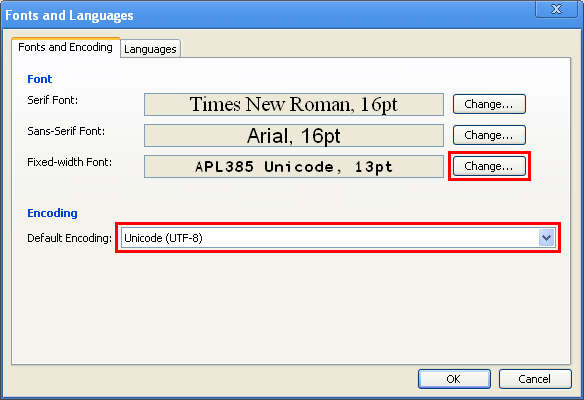Confirm settings with the OK button
The height and width of the screenshot is (400, 584).
(454, 379)
